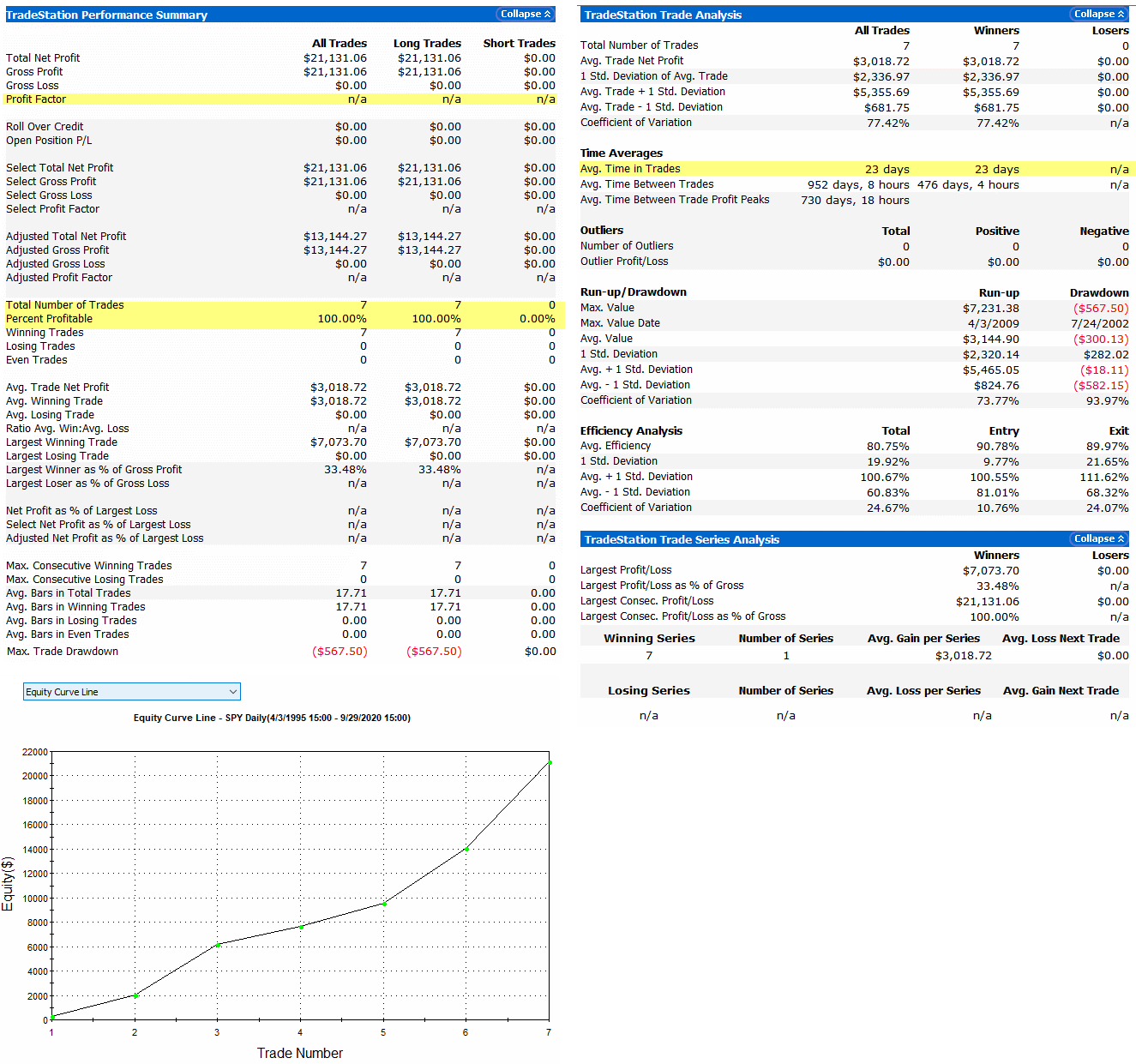
Task: Click the Coefficient of Variation 77.42% All Trades value
Action: pos(888,123)
